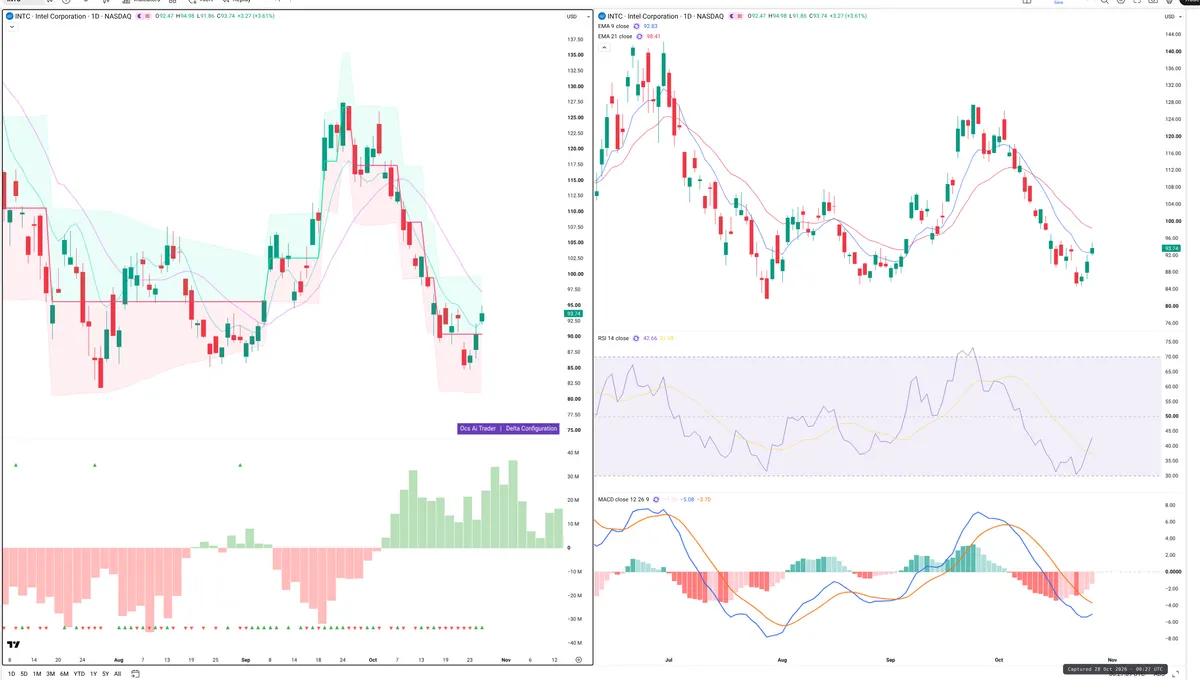
Task: Select the EMA 9 close legend label
Action: tap(614, 26)
